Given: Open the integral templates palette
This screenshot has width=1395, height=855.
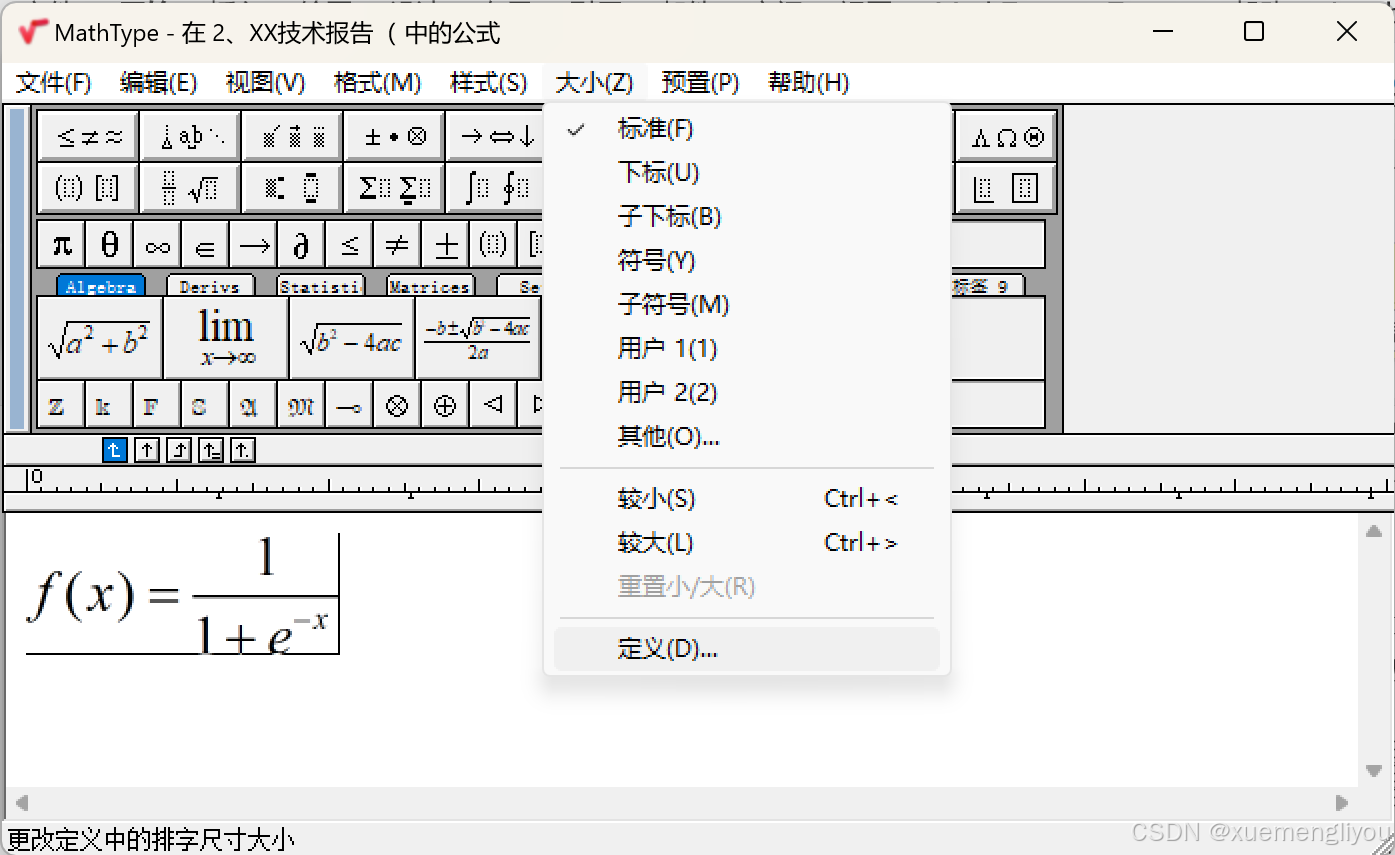Looking at the screenshot, I should (495, 187).
